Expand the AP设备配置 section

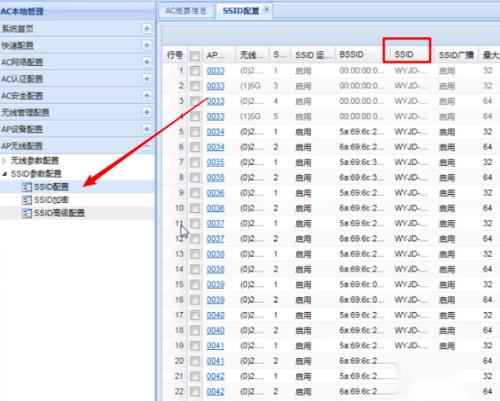click(146, 129)
